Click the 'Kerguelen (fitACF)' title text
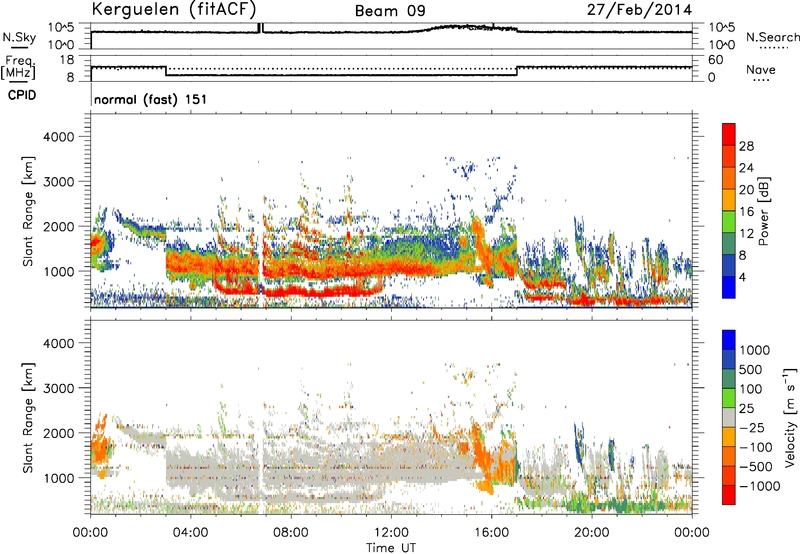 173,9
